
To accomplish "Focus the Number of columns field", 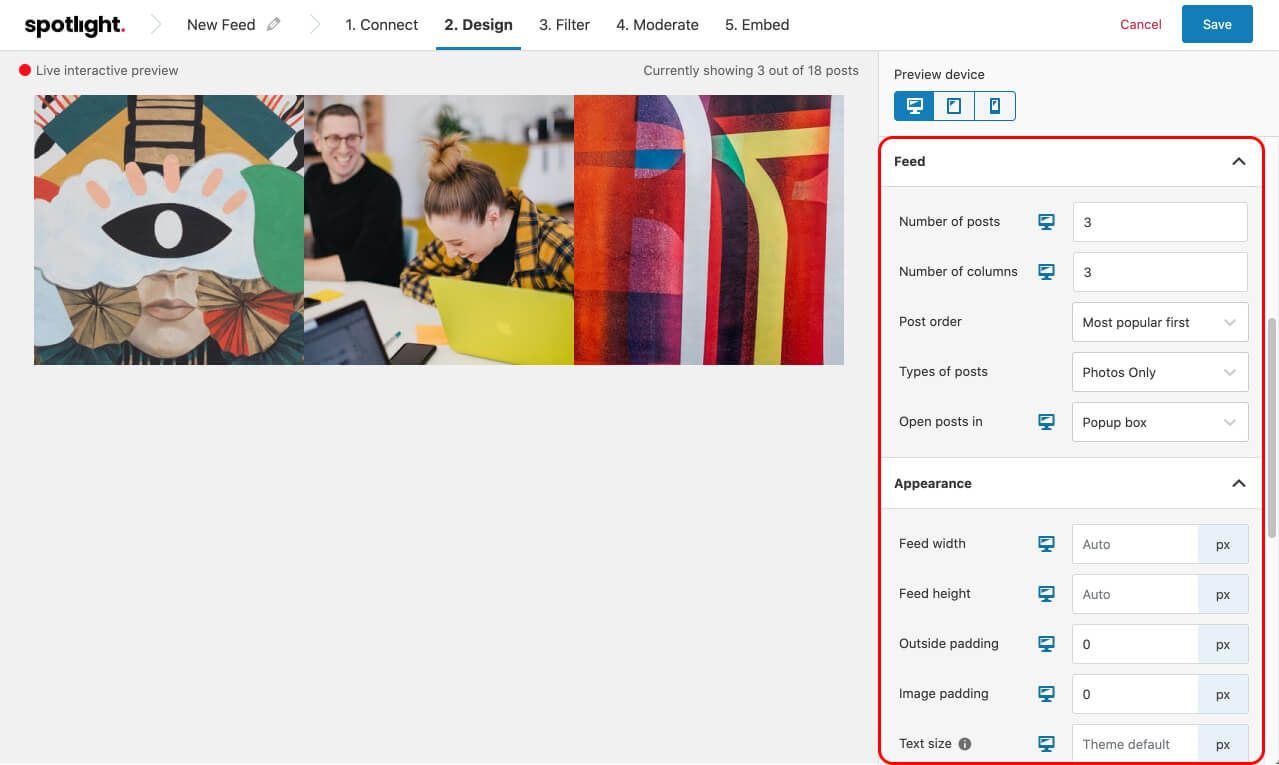I will coord(1160,272).
